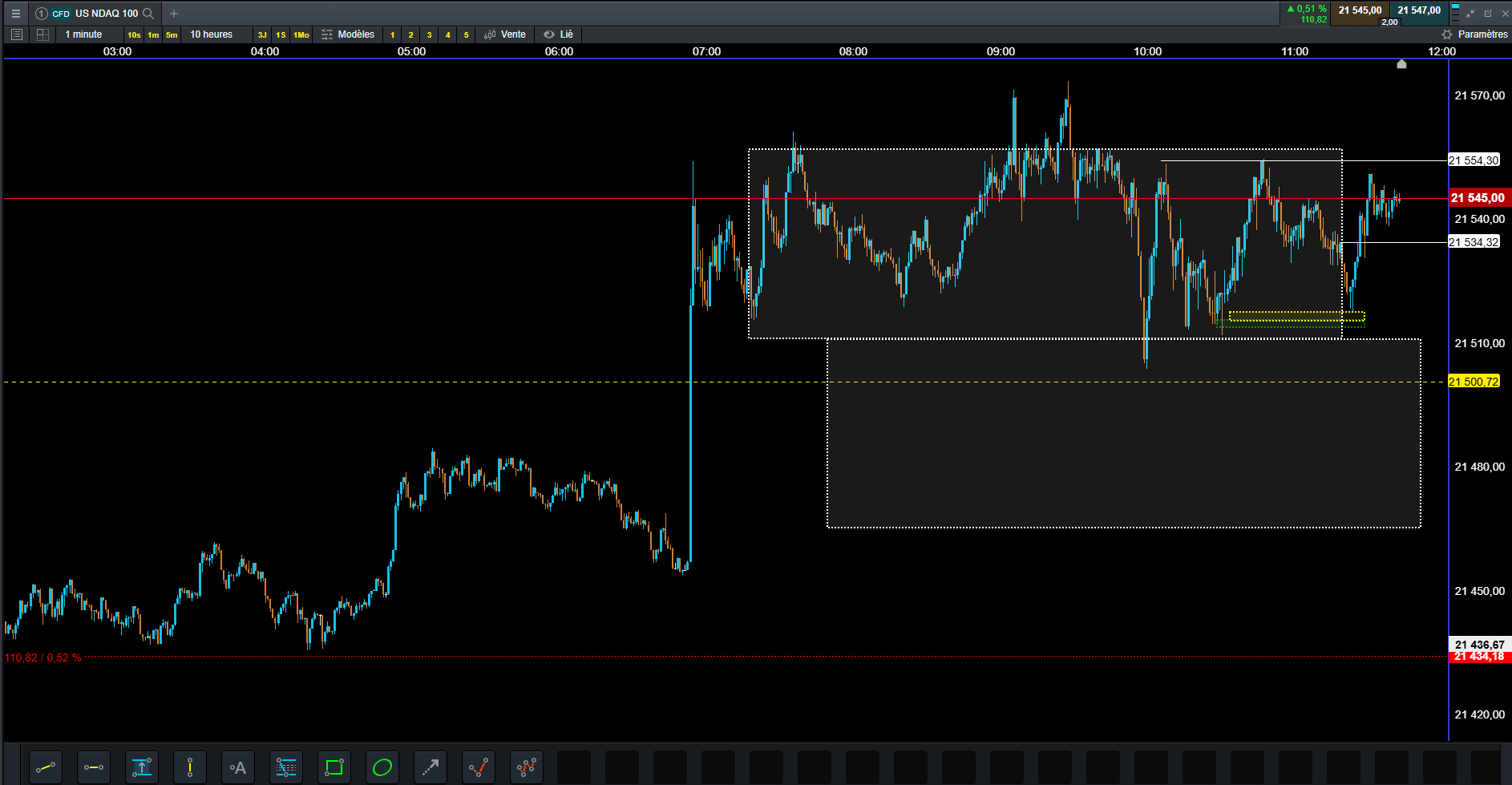Screen dimensions: 1512x785
Task: Open Paramètres settings
Action: pyautogui.click(x=1474, y=34)
